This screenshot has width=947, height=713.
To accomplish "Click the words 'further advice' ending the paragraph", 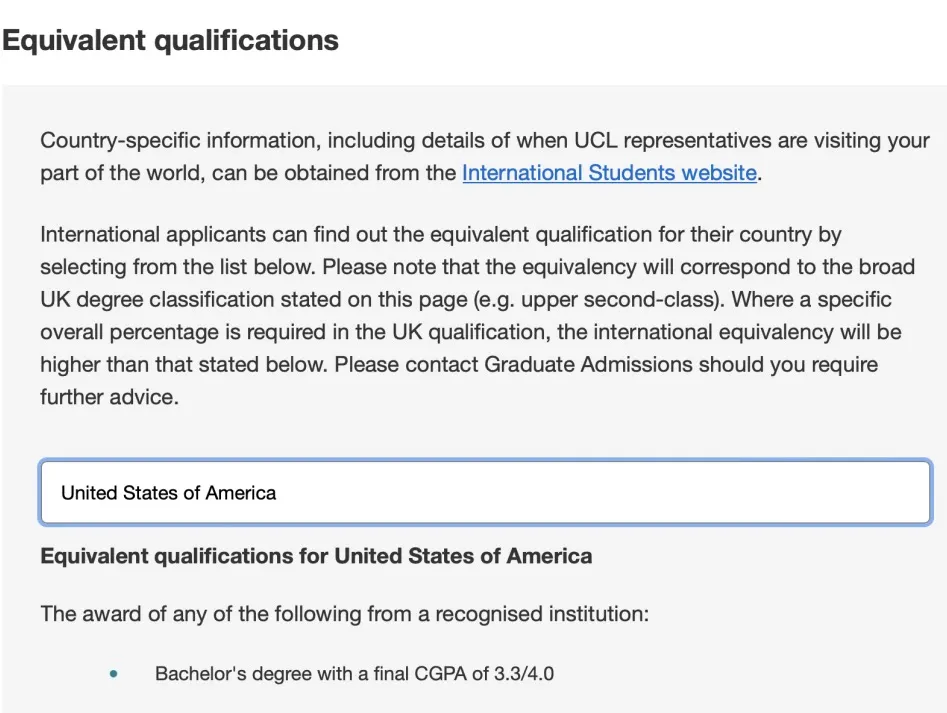I will click(108, 397).
